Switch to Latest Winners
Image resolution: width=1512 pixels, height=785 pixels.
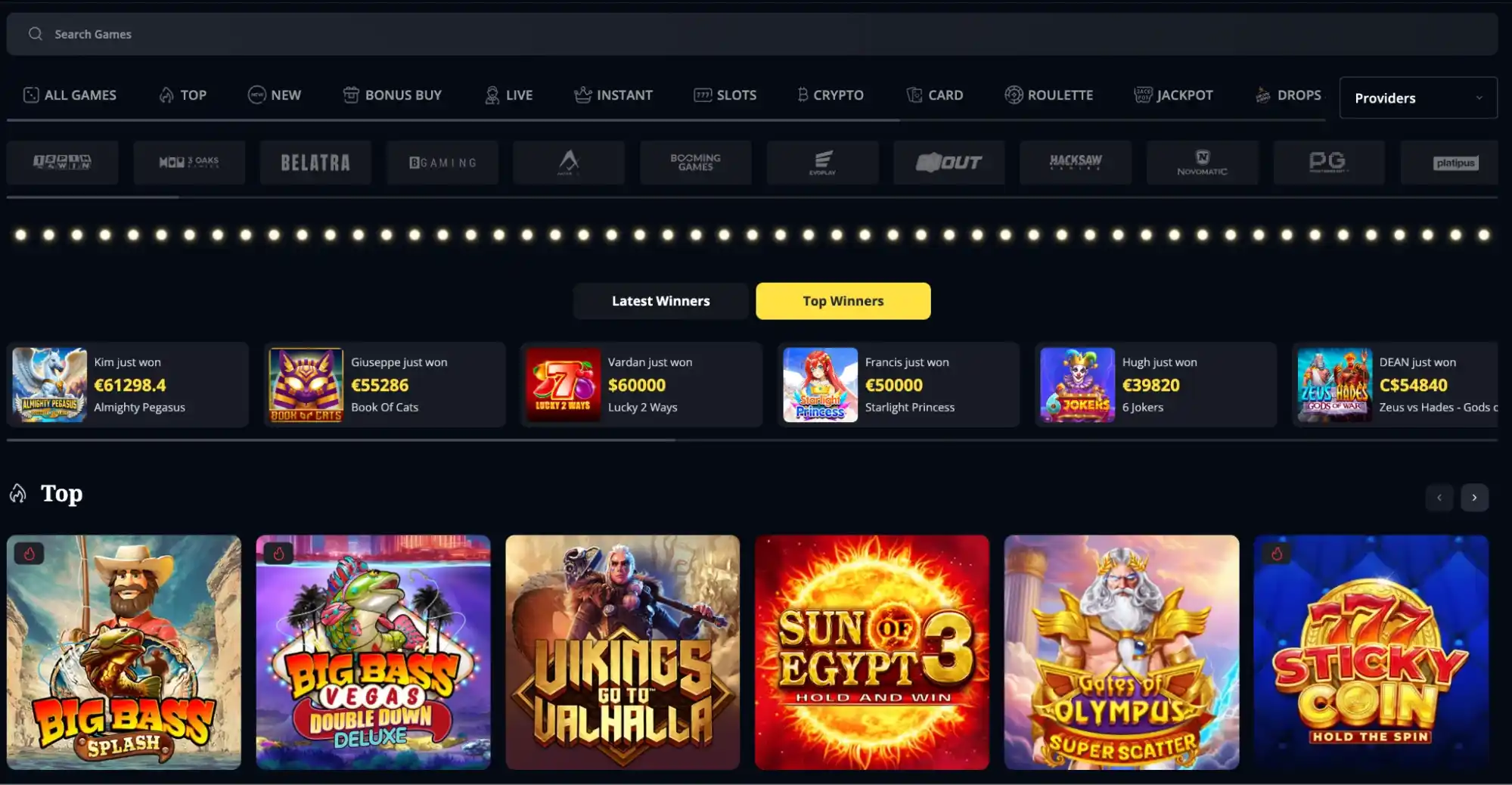tap(660, 301)
